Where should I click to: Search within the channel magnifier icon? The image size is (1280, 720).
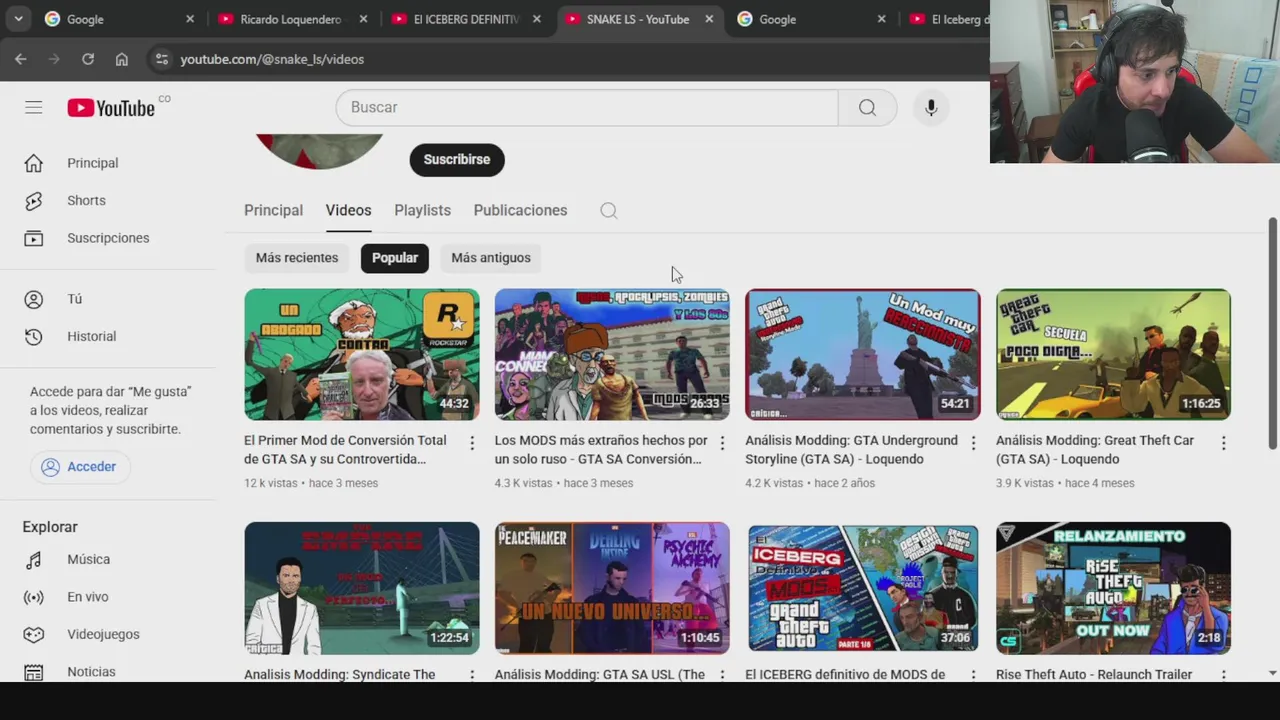point(608,210)
